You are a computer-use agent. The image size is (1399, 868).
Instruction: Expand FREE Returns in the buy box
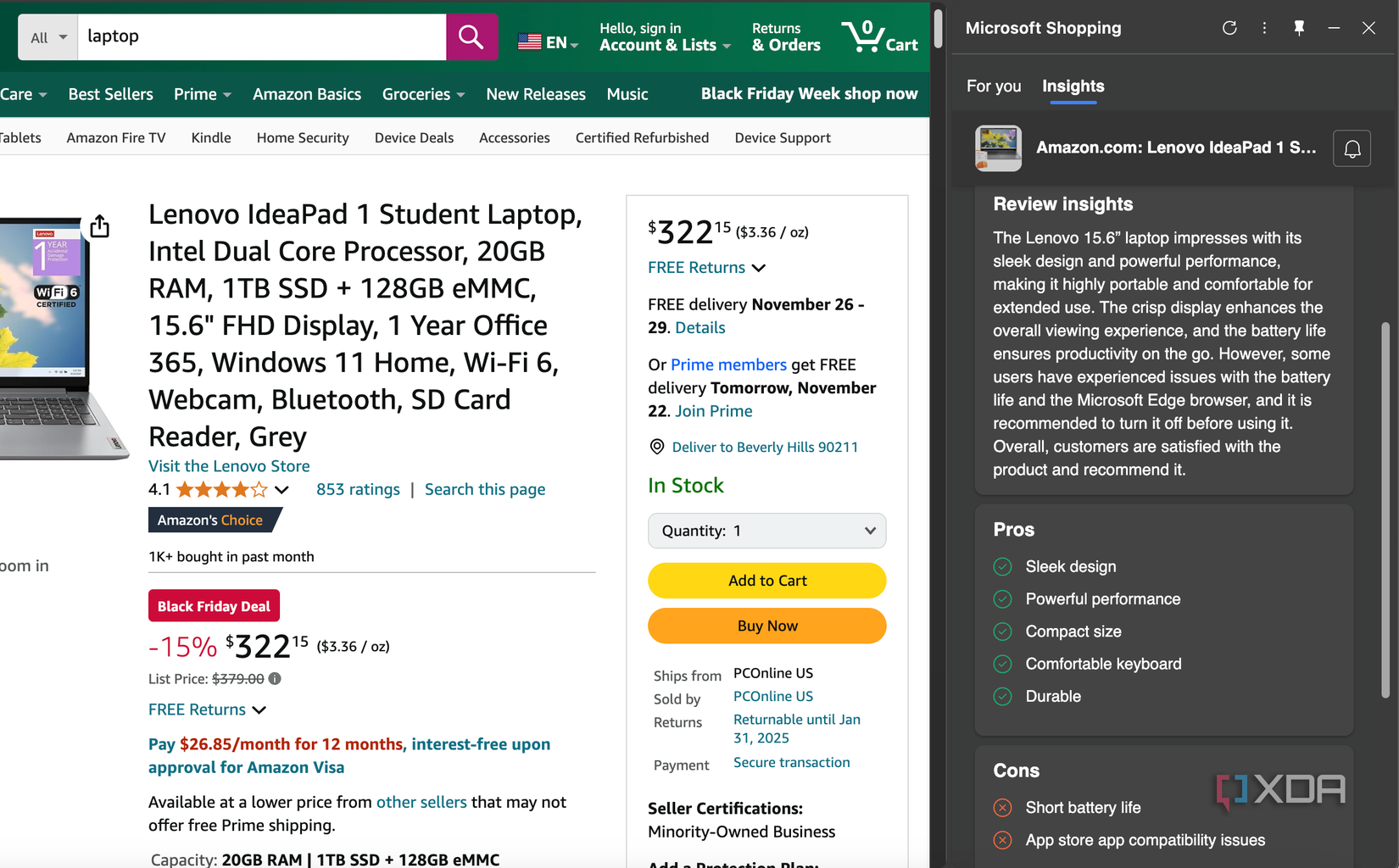coord(707,268)
